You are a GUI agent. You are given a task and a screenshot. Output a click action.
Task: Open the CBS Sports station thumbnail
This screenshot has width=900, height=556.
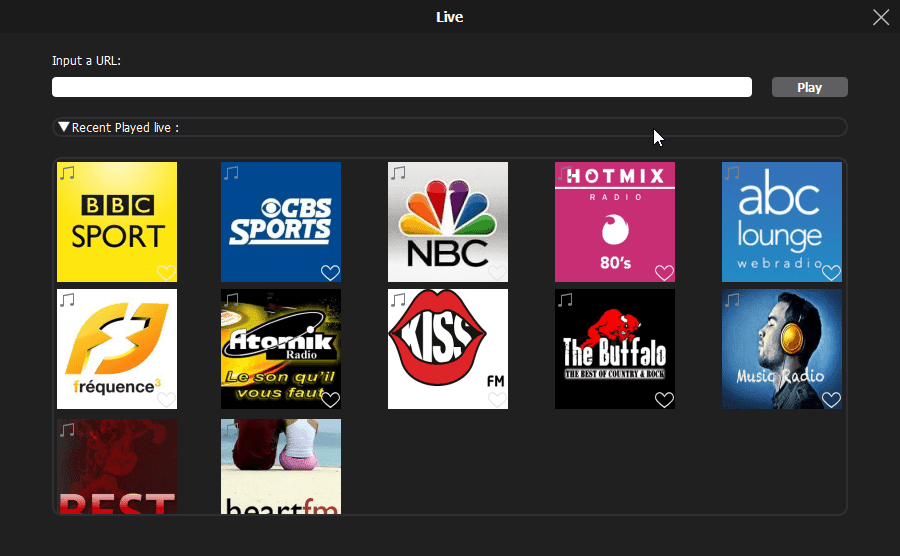click(281, 222)
